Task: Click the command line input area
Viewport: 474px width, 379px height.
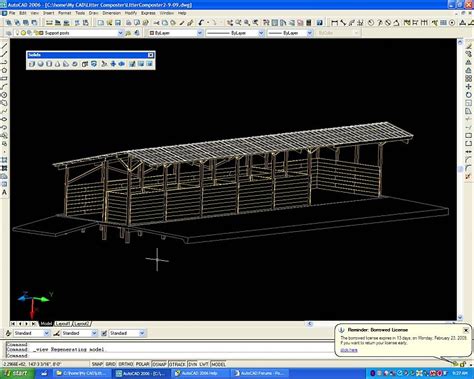Action: [170, 355]
